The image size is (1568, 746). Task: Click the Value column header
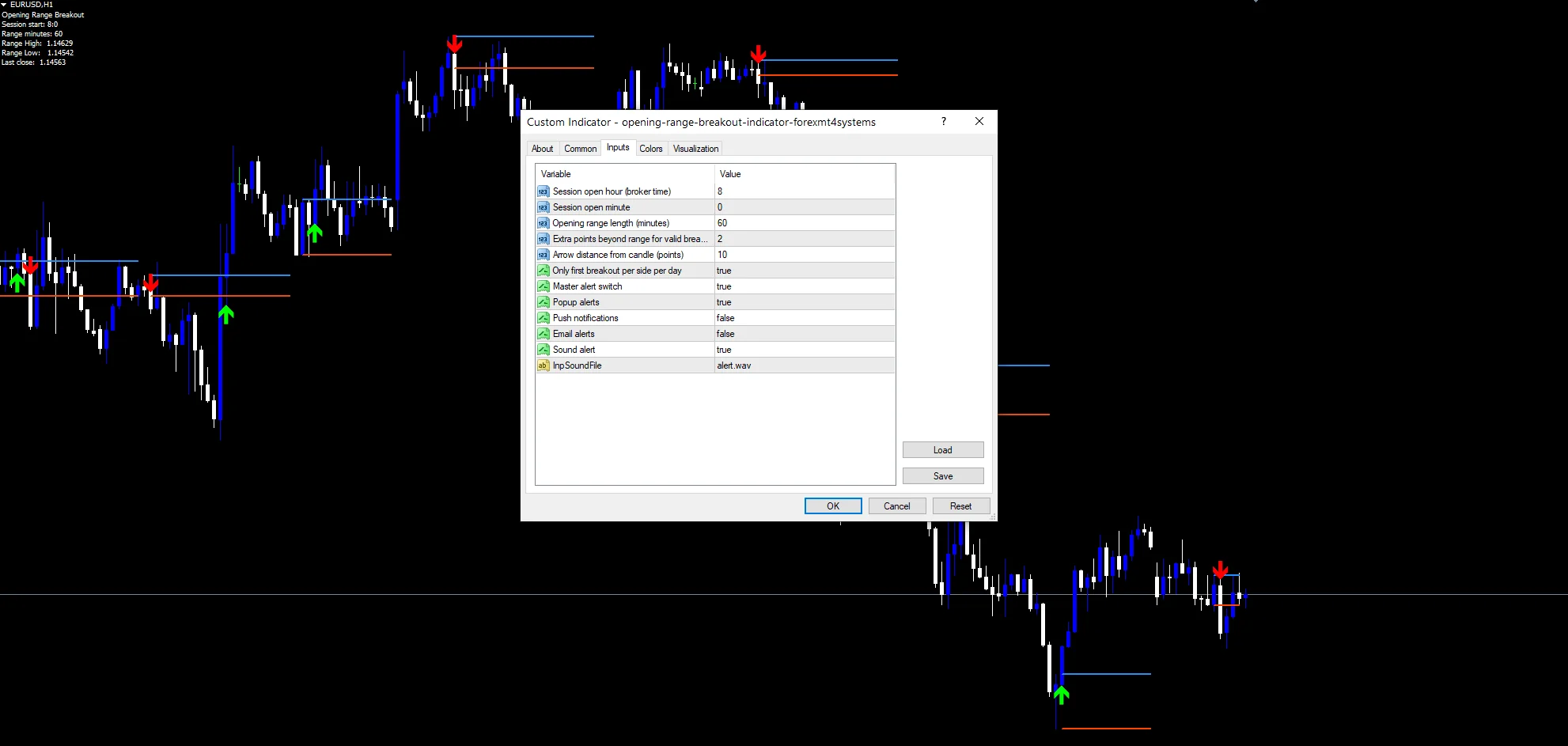[805, 174]
